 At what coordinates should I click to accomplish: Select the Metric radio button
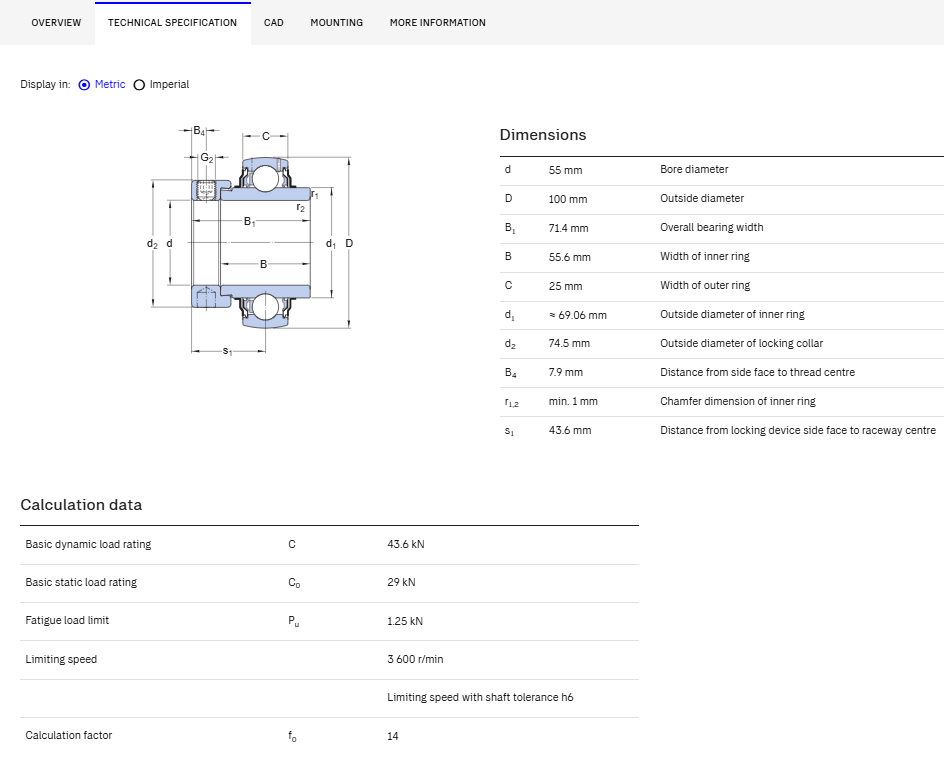pos(84,85)
